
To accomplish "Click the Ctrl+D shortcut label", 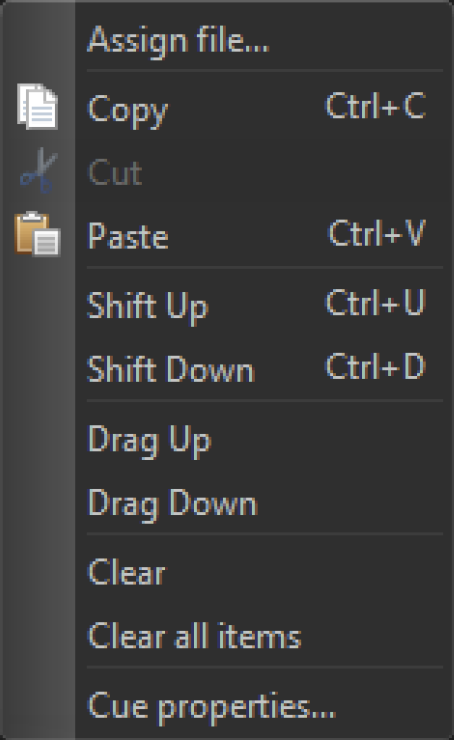I will click(376, 366).
